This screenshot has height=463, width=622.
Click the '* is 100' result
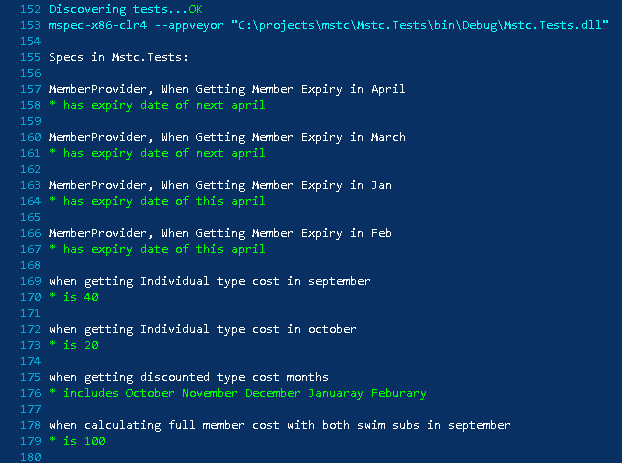tap(77, 441)
